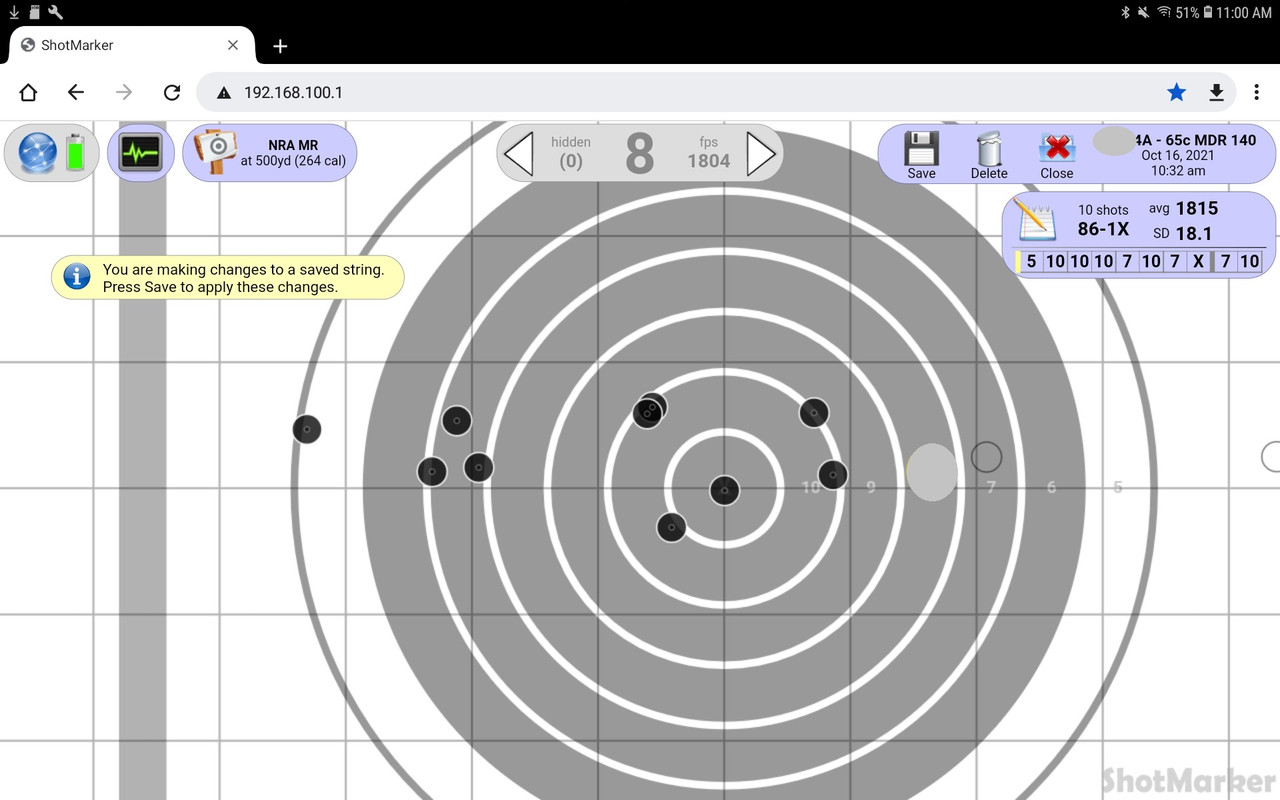Image resolution: width=1280 pixels, height=800 pixels.
Task: Go to next shot with right arrow
Action: coord(761,155)
